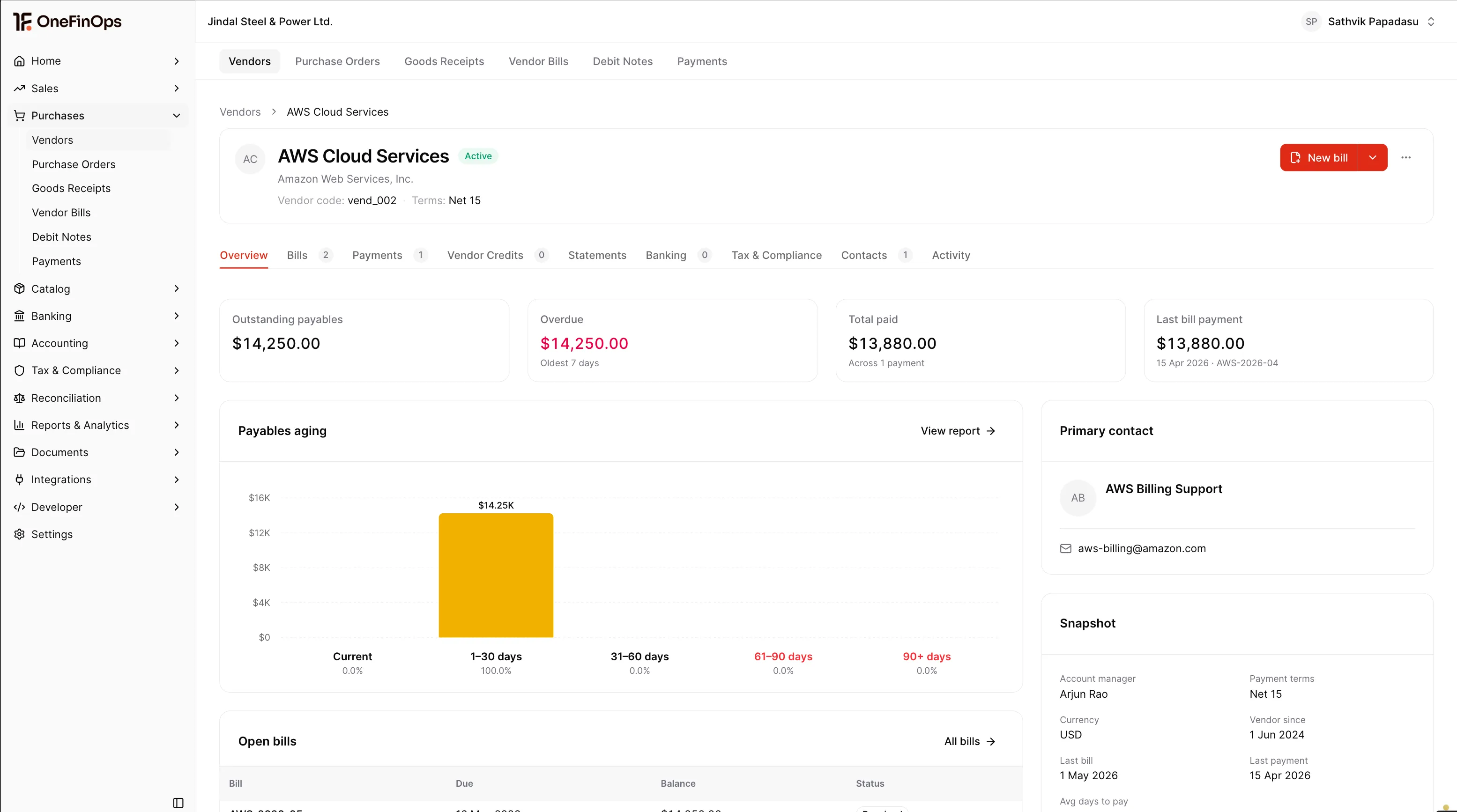
Task: Open the three-dot more options menu
Action: (1406, 157)
